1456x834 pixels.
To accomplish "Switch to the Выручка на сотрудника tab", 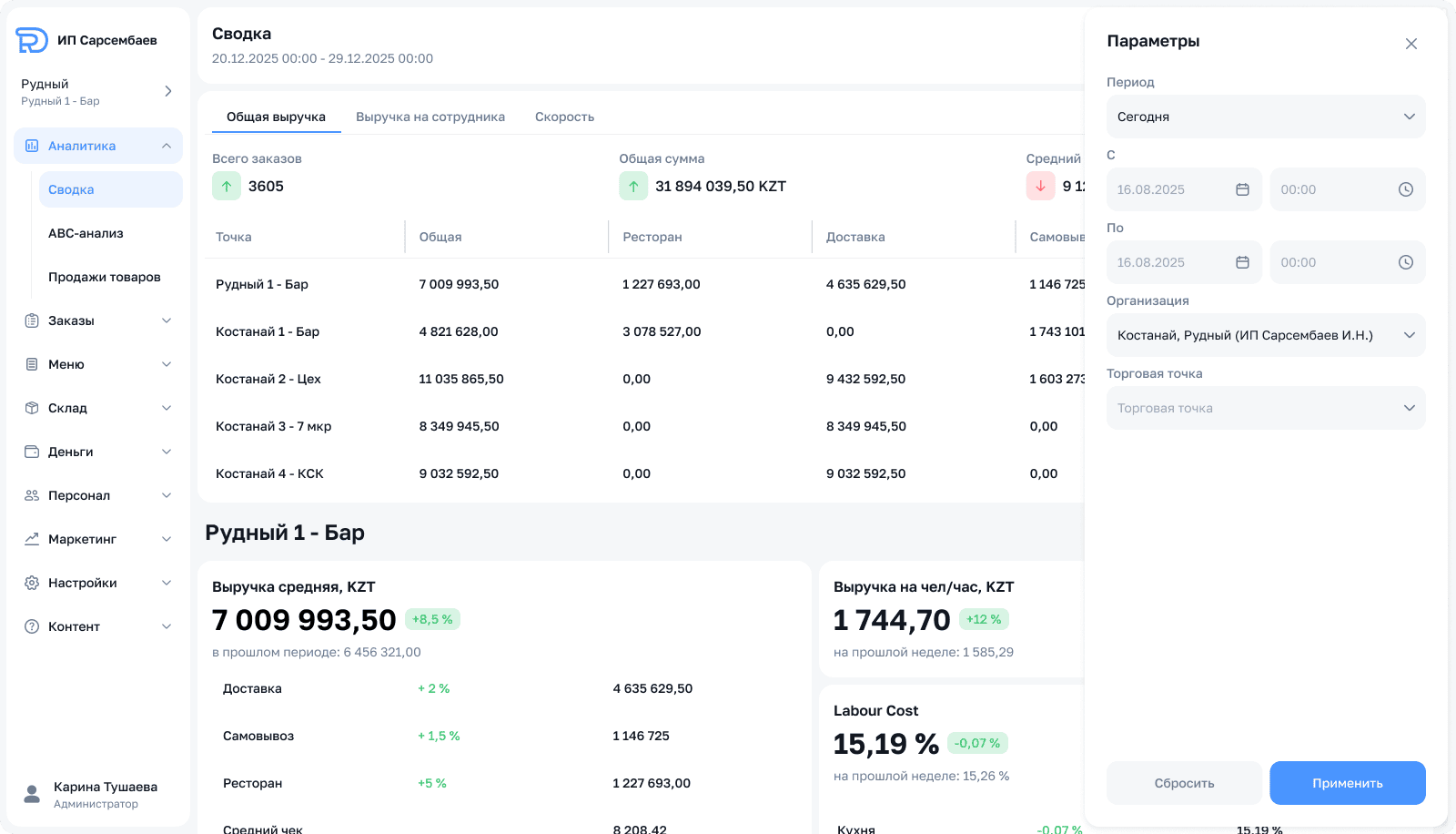I will [430, 117].
